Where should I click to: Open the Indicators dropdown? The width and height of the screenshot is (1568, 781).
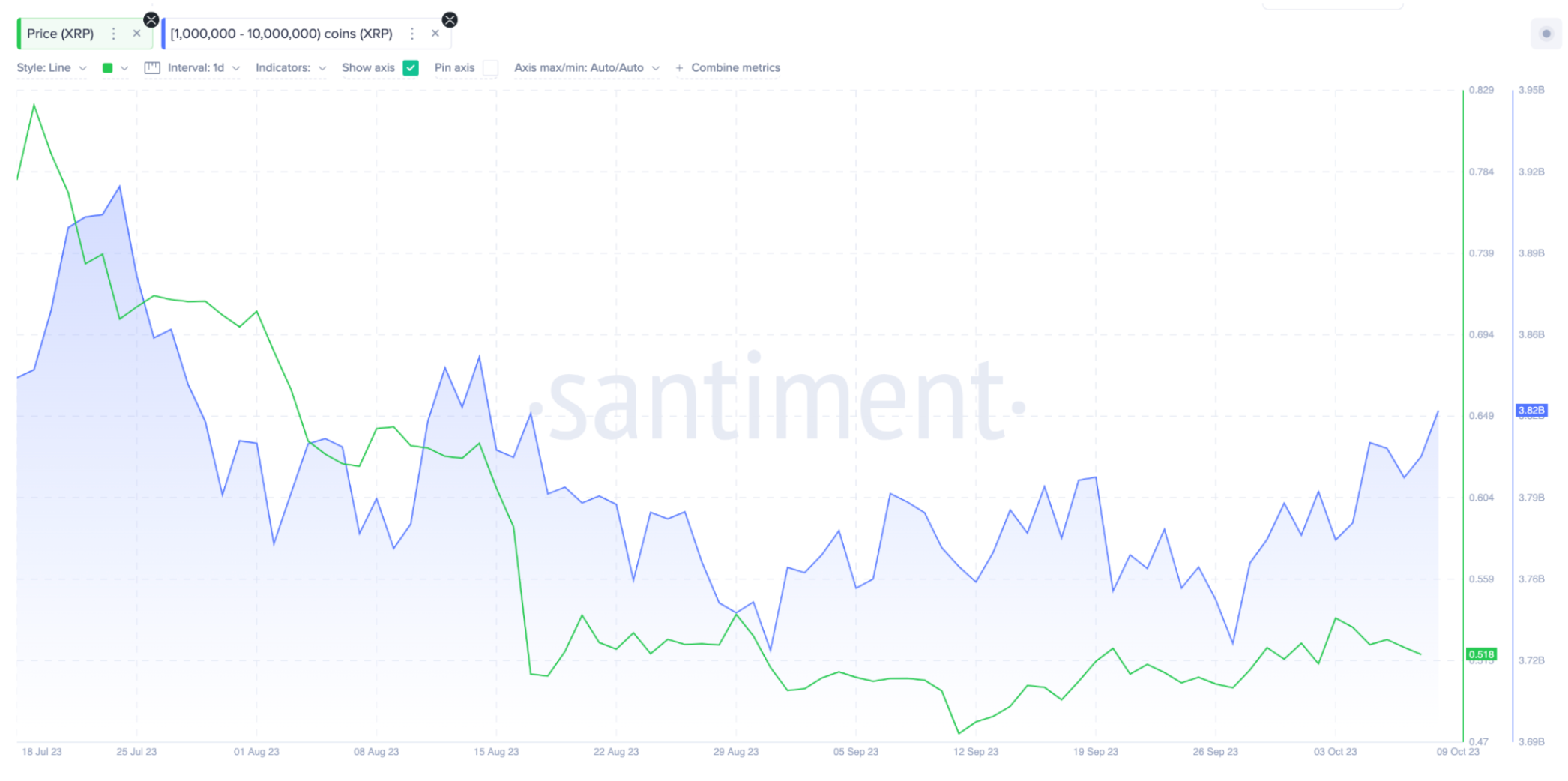pyautogui.click(x=290, y=68)
